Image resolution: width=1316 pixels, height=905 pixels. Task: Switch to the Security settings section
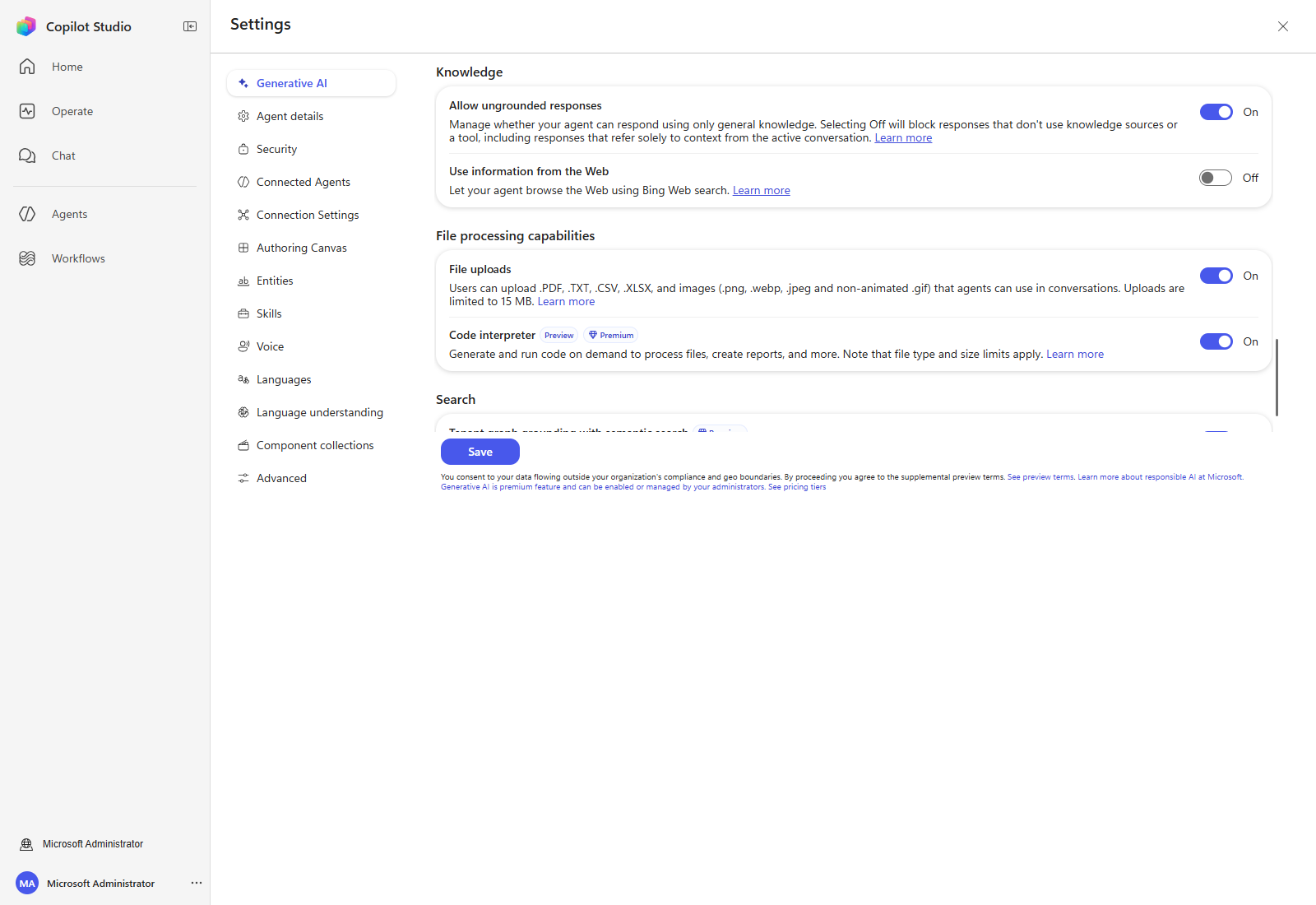click(311, 149)
